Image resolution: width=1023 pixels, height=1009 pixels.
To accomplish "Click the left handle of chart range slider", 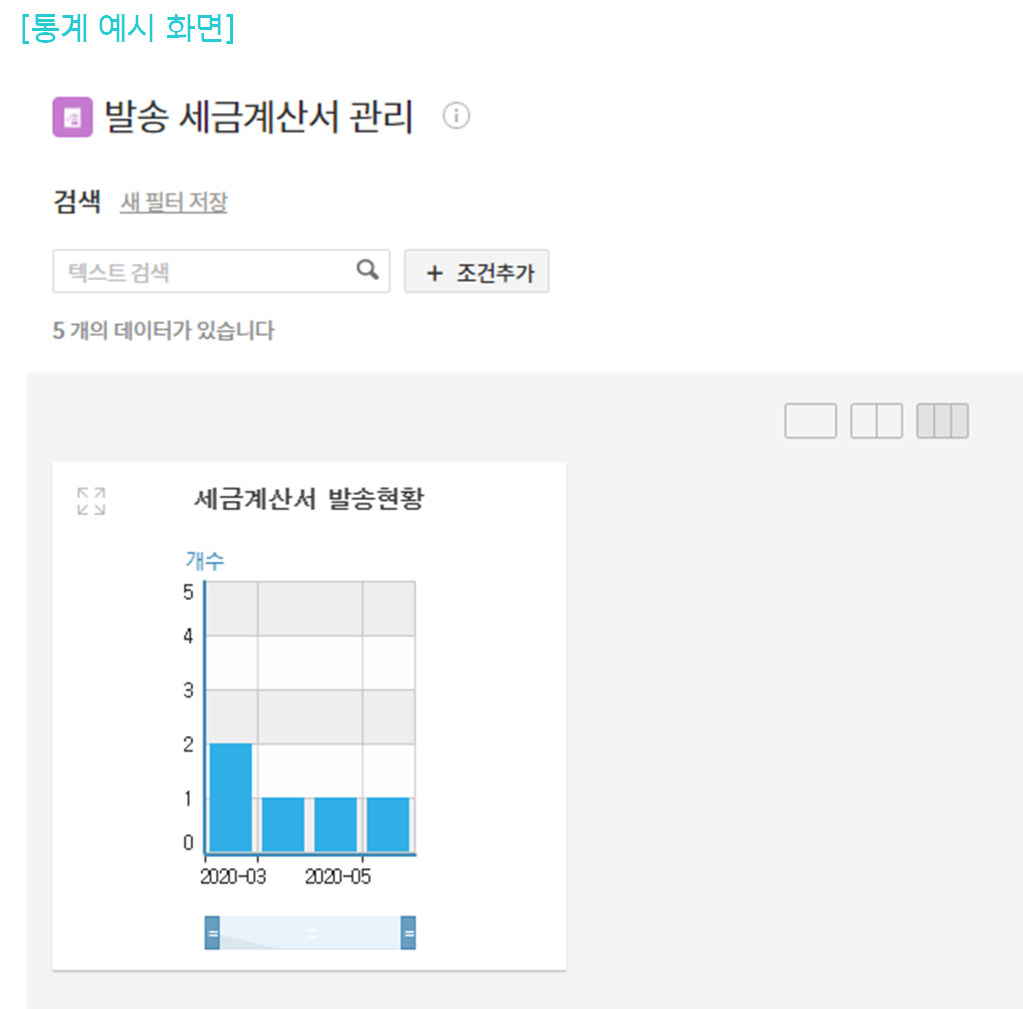I will (x=212, y=932).
